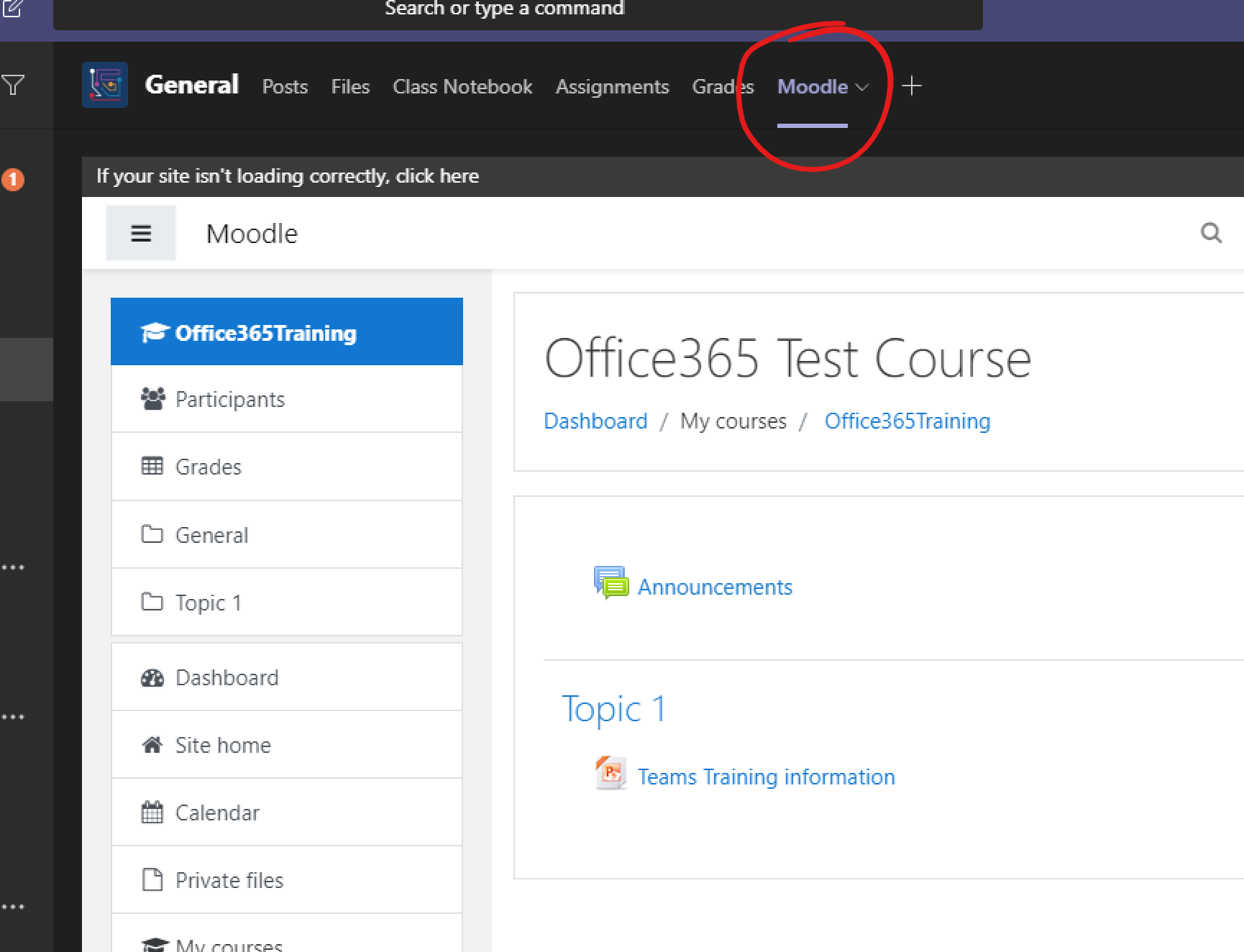Select the Participants icon in the sidebar
The width and height of the screenshot is (1244, 952).
click(x=152, y=398)
